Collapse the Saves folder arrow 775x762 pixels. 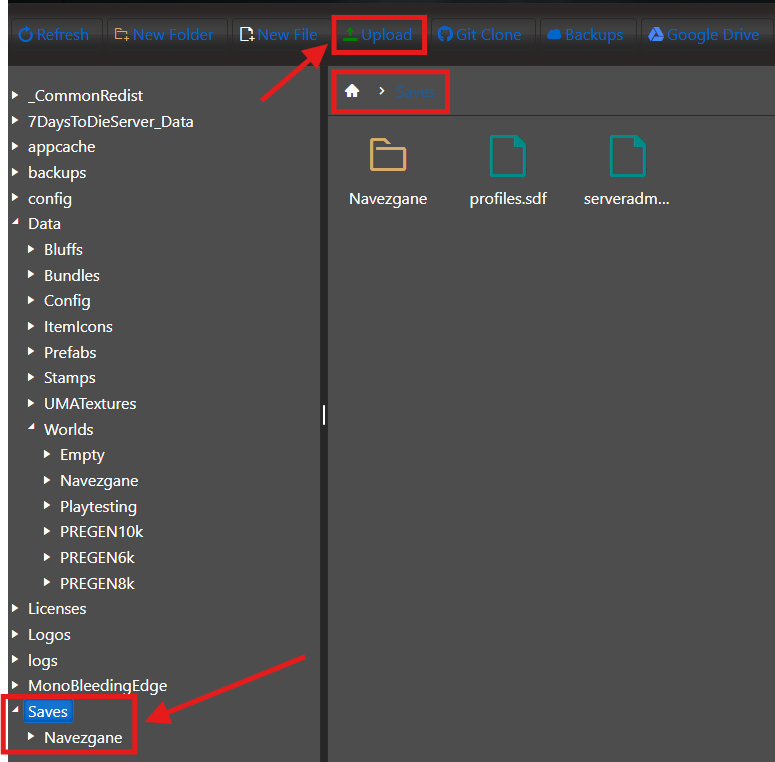15,710
